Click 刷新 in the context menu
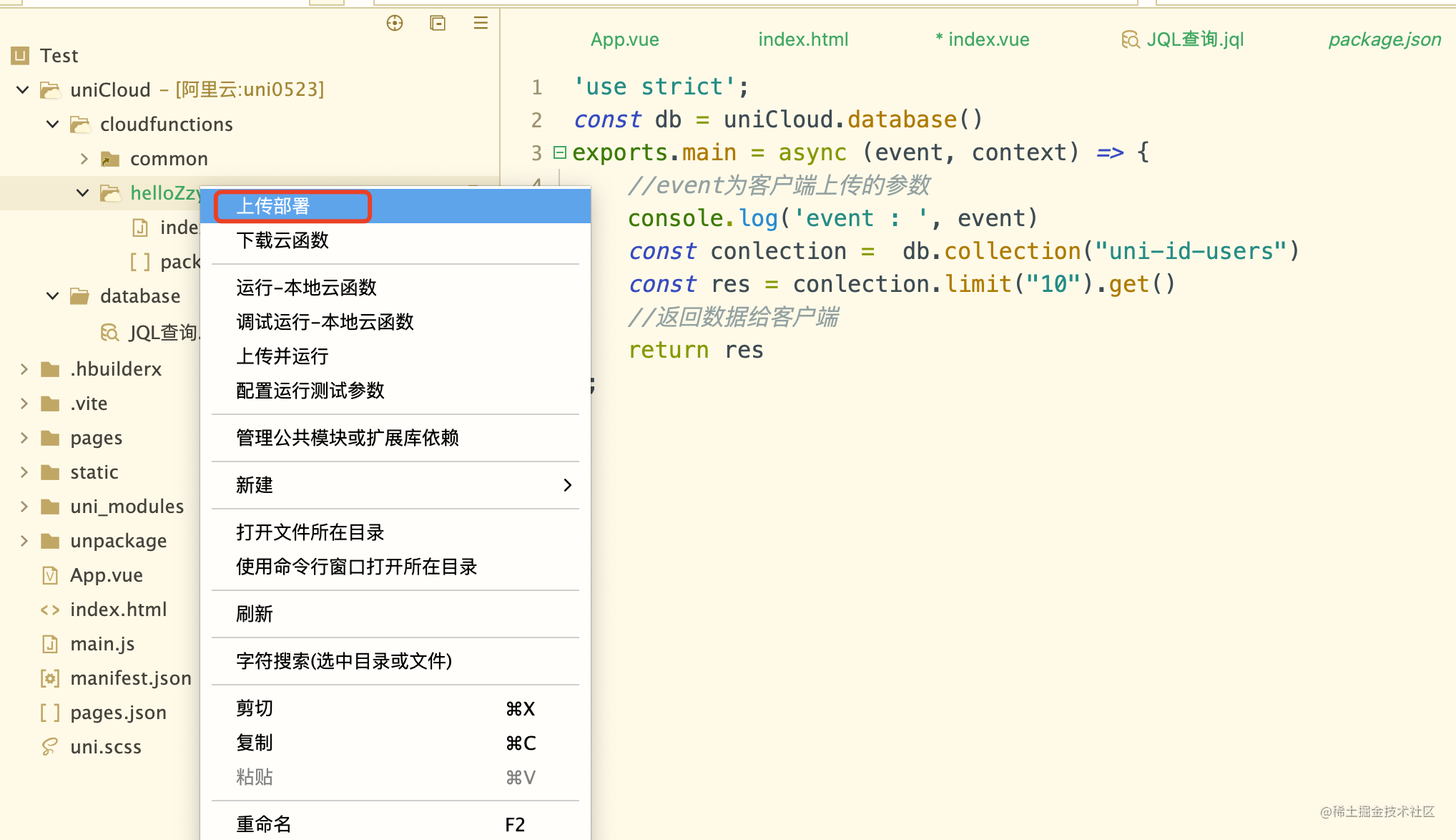The height and width of the screenshot is (840, 1456). 395,614
